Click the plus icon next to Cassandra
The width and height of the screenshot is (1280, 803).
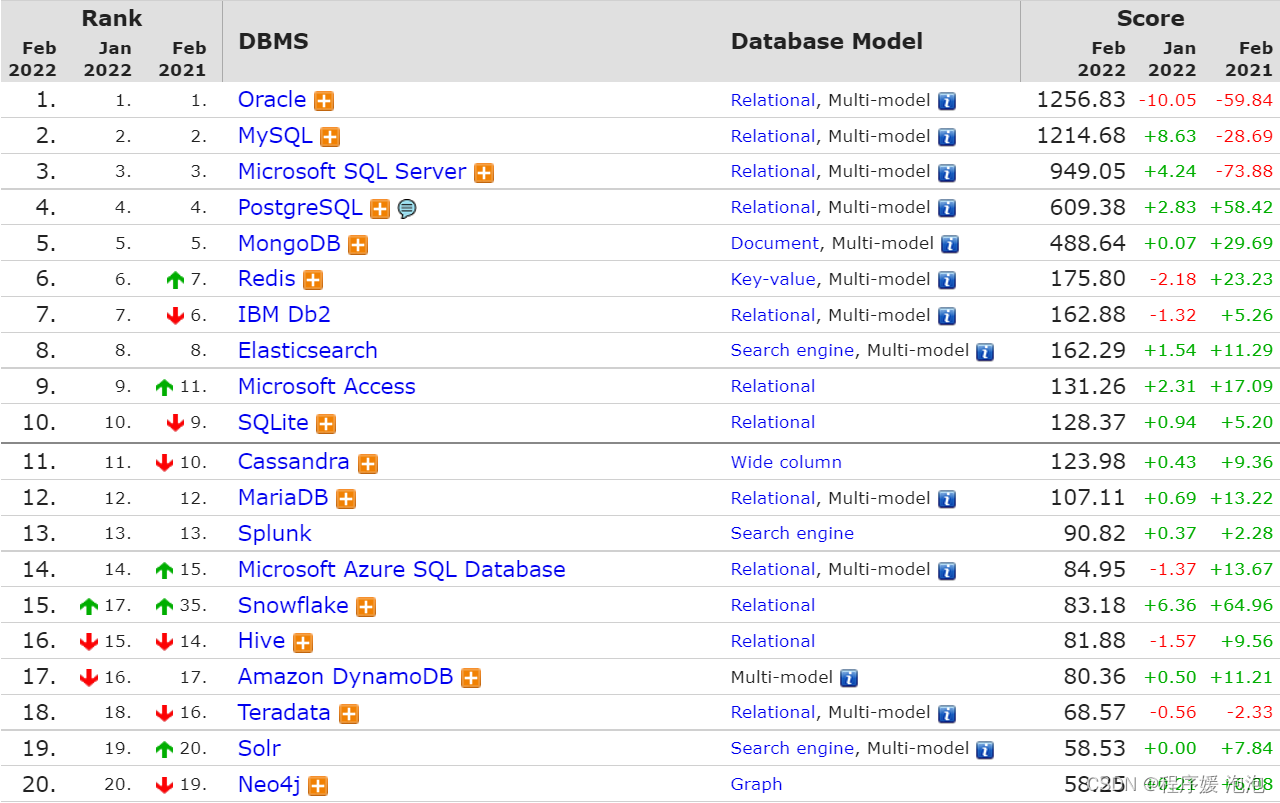click(368, 463)
